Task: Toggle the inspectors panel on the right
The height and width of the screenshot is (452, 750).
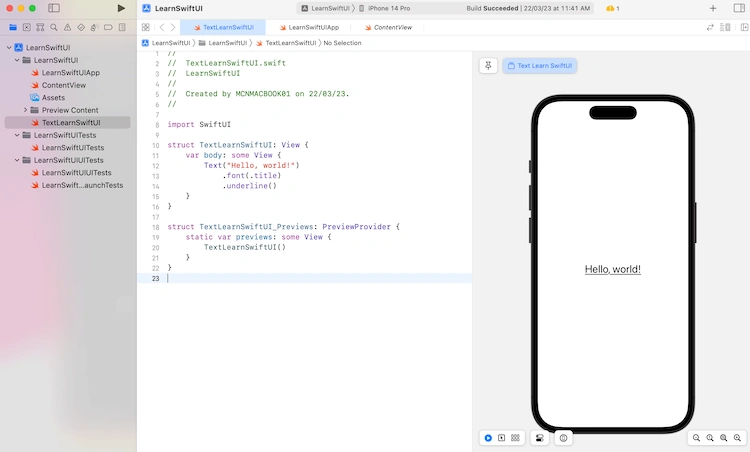Action: click(739, 8)
